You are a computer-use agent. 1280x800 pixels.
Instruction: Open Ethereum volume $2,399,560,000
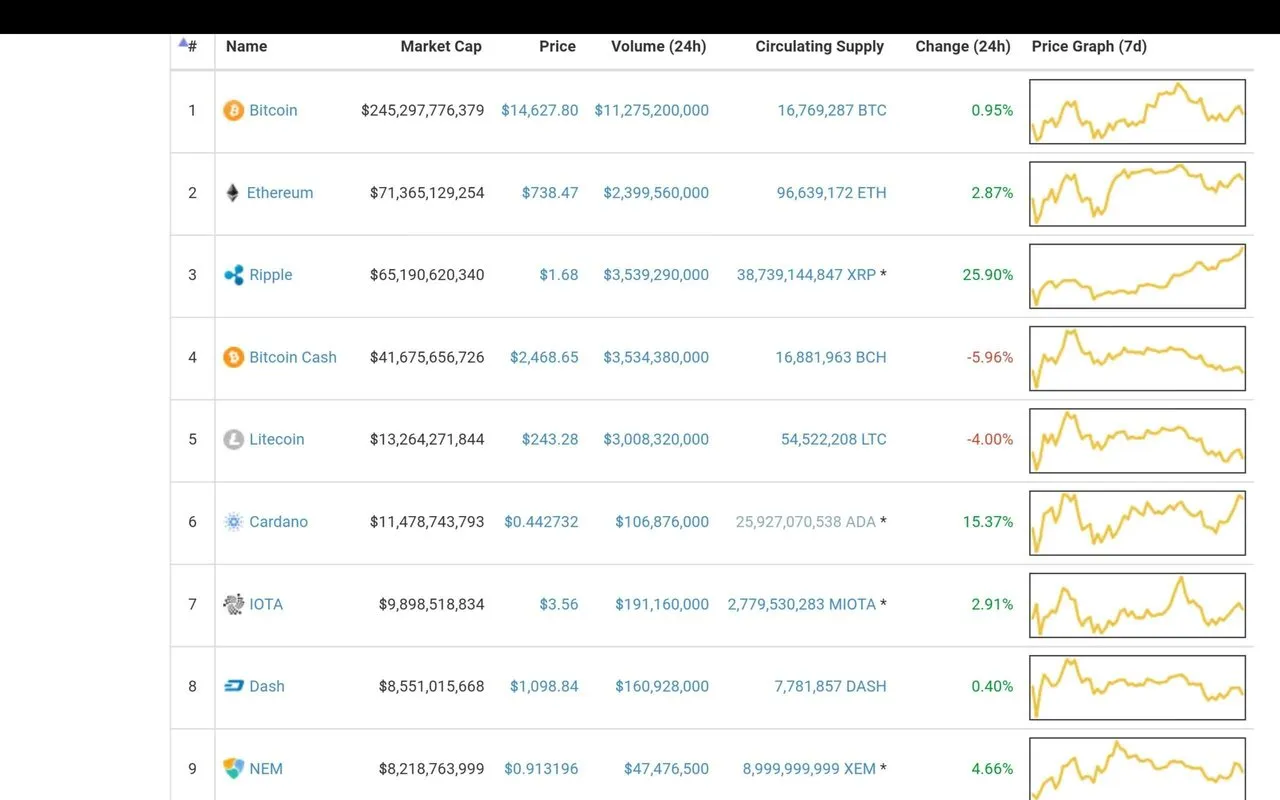656,193
